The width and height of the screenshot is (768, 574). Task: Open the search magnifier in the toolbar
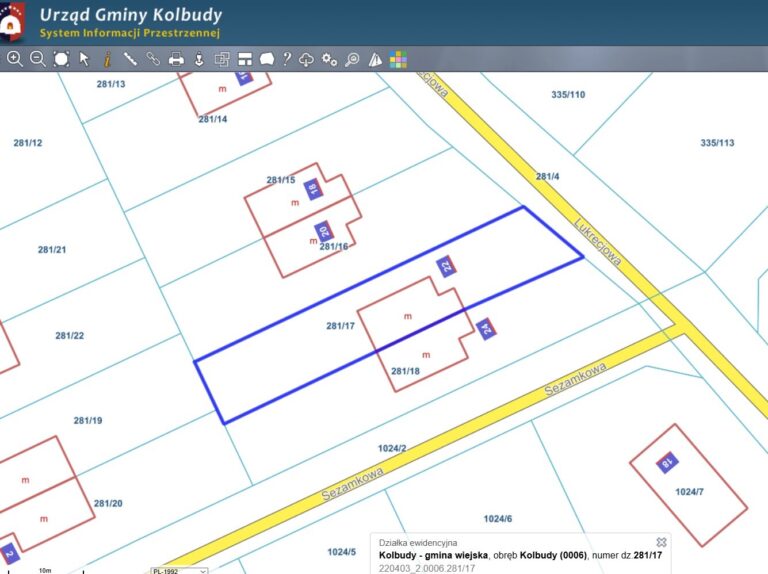[x=352, y=59]
